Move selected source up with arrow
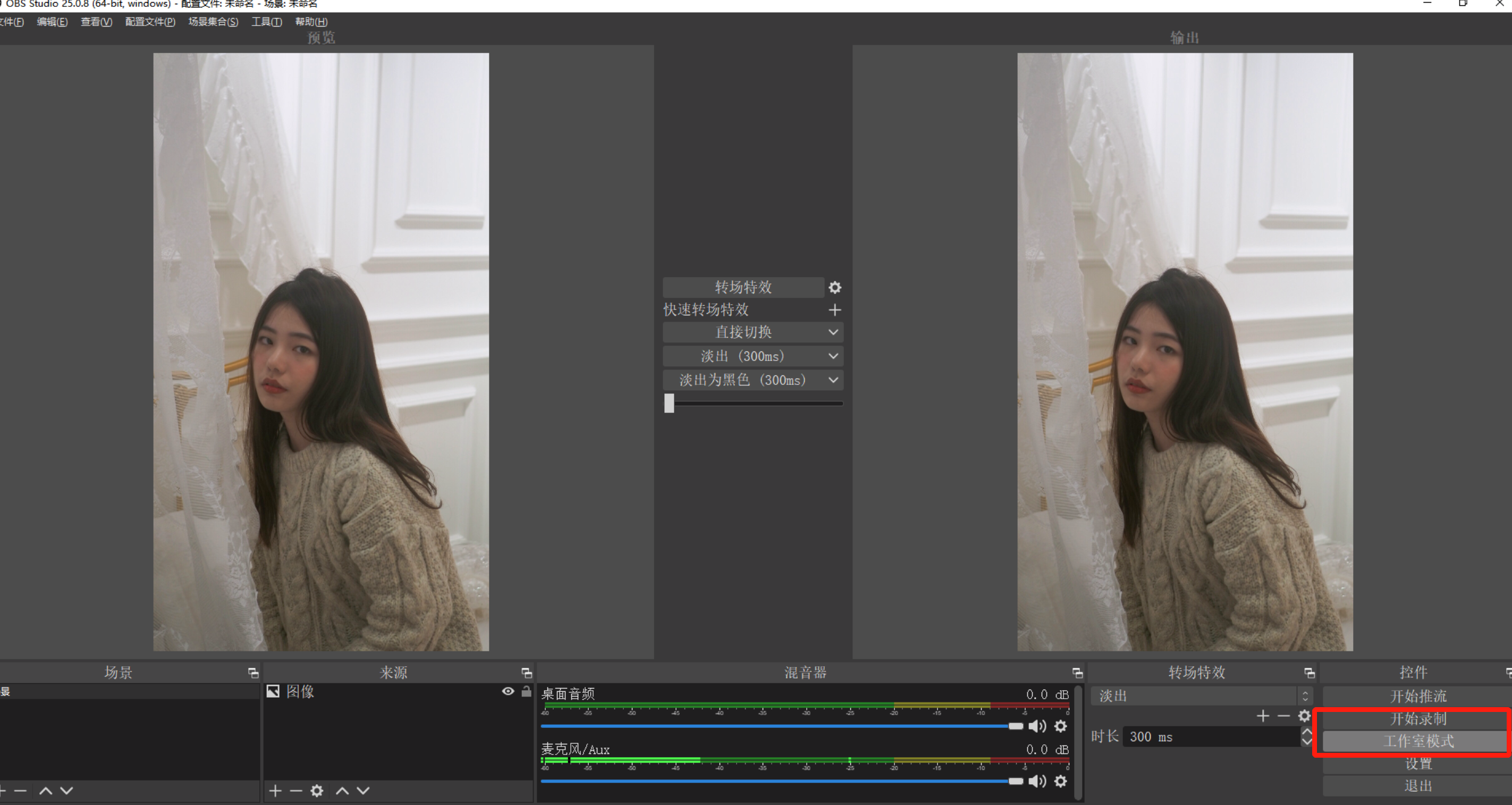1512x805 pixels. point(342,791)
